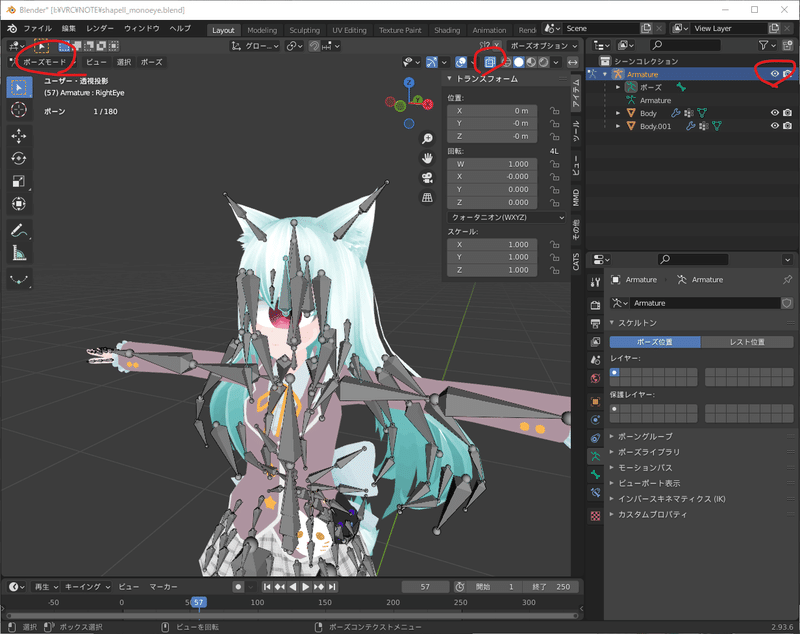The width and height of the screenshot is (800, 634).
Task: Hide Armature in viewport via eye icon
Action: coord(774,74)
